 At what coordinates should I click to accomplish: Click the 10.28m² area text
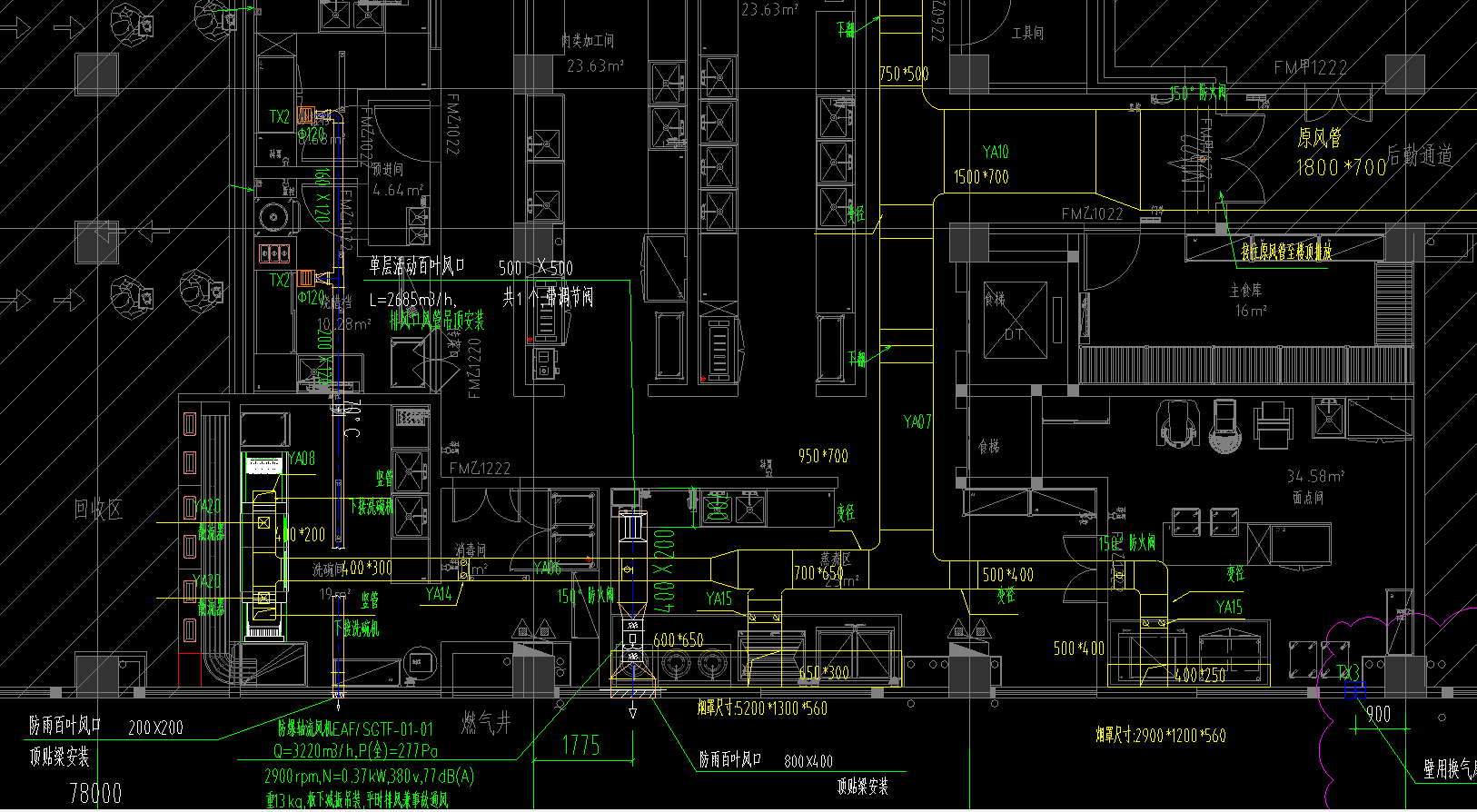coord(343,324)
